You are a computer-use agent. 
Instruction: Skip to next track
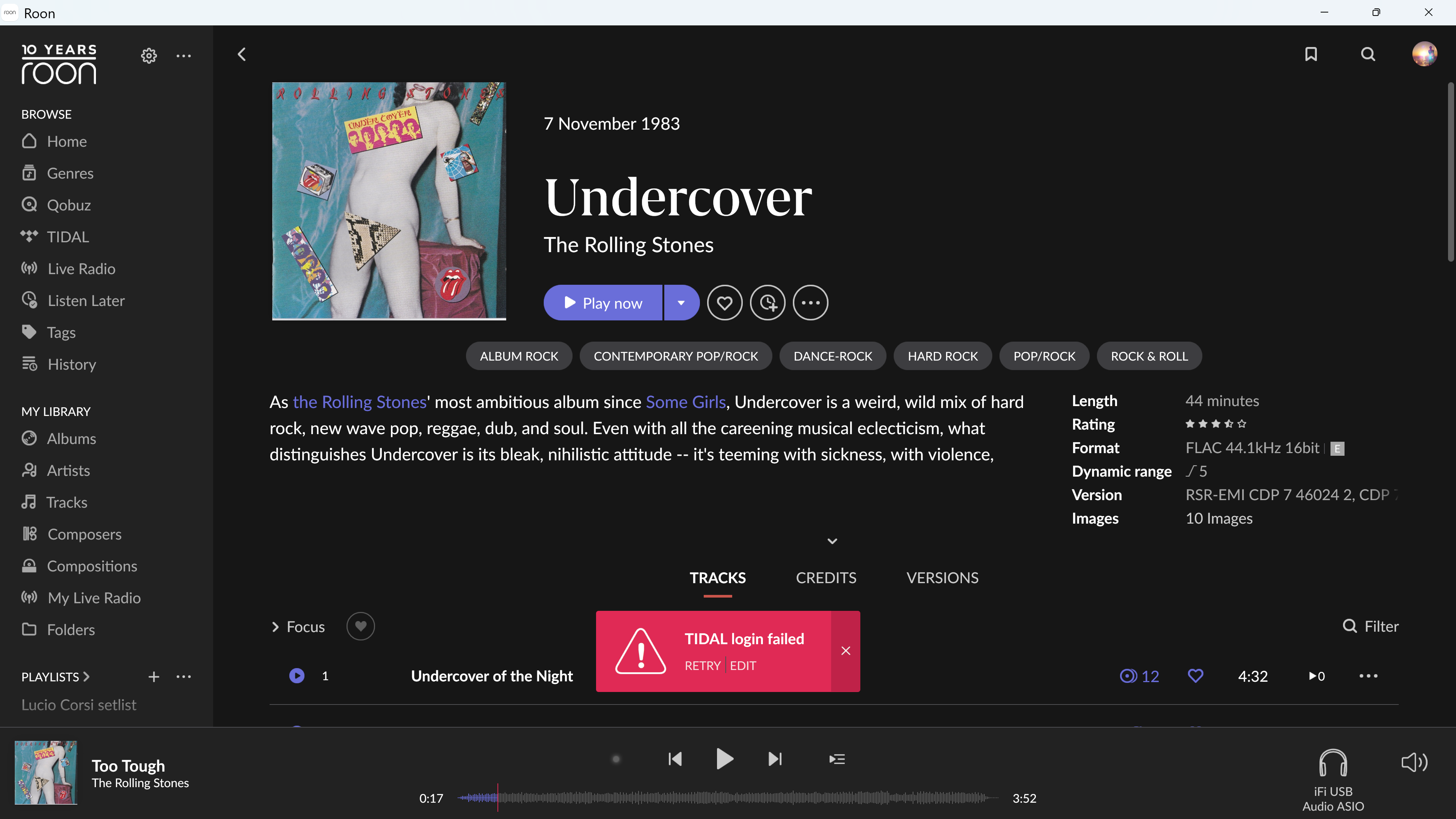coord(775,759)
